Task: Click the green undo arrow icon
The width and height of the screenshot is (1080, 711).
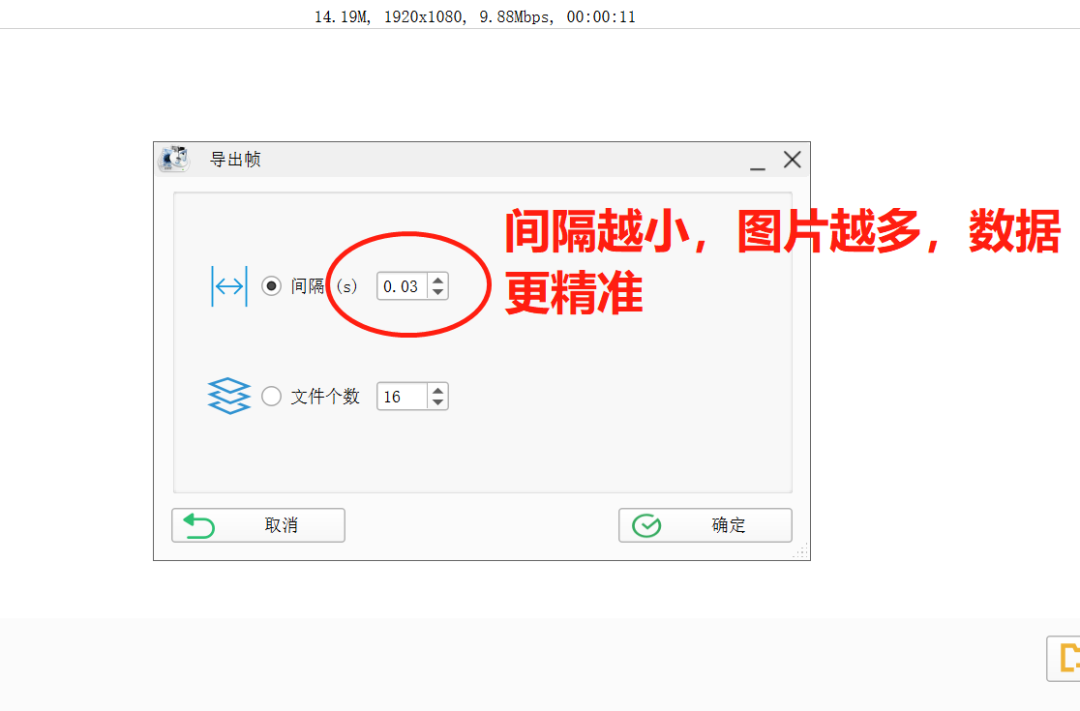Action: (x=200, y=526)
